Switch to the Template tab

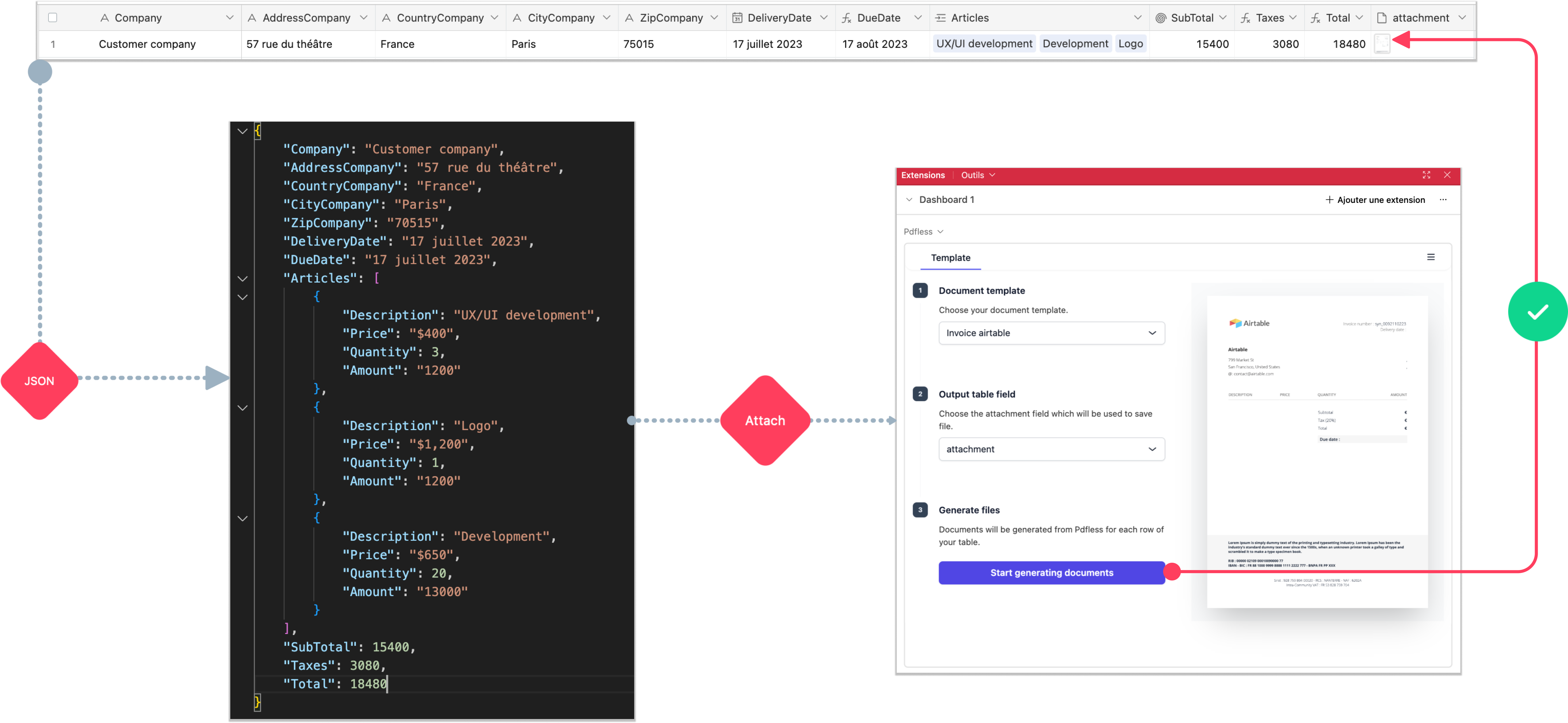click(x=950, y=257)
